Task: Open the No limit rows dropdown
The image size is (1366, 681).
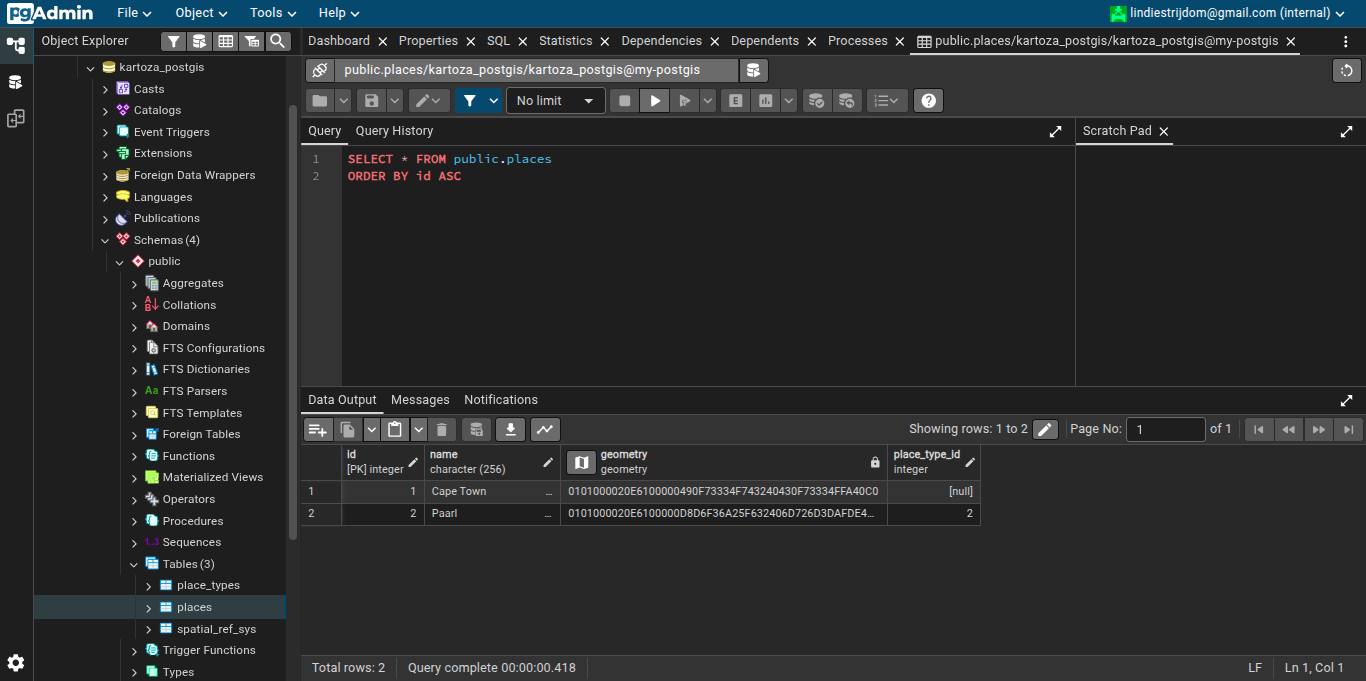Action: click(x=555, y=101)
